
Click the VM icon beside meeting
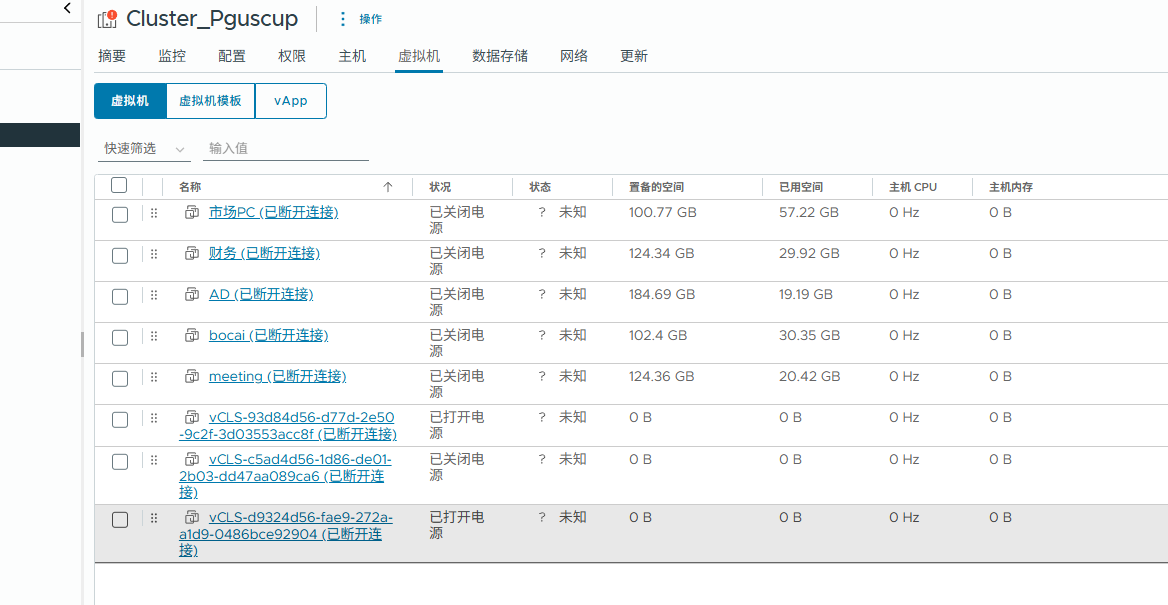click(192, 376)
